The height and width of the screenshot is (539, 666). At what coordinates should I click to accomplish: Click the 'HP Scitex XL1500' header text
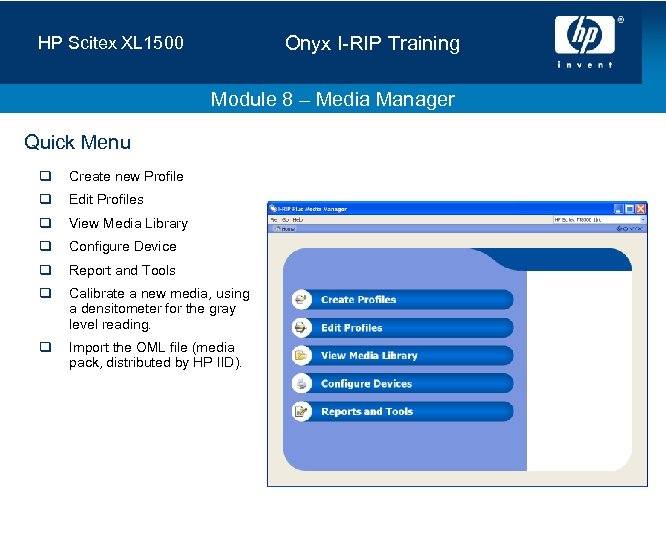tap(110, 43)
